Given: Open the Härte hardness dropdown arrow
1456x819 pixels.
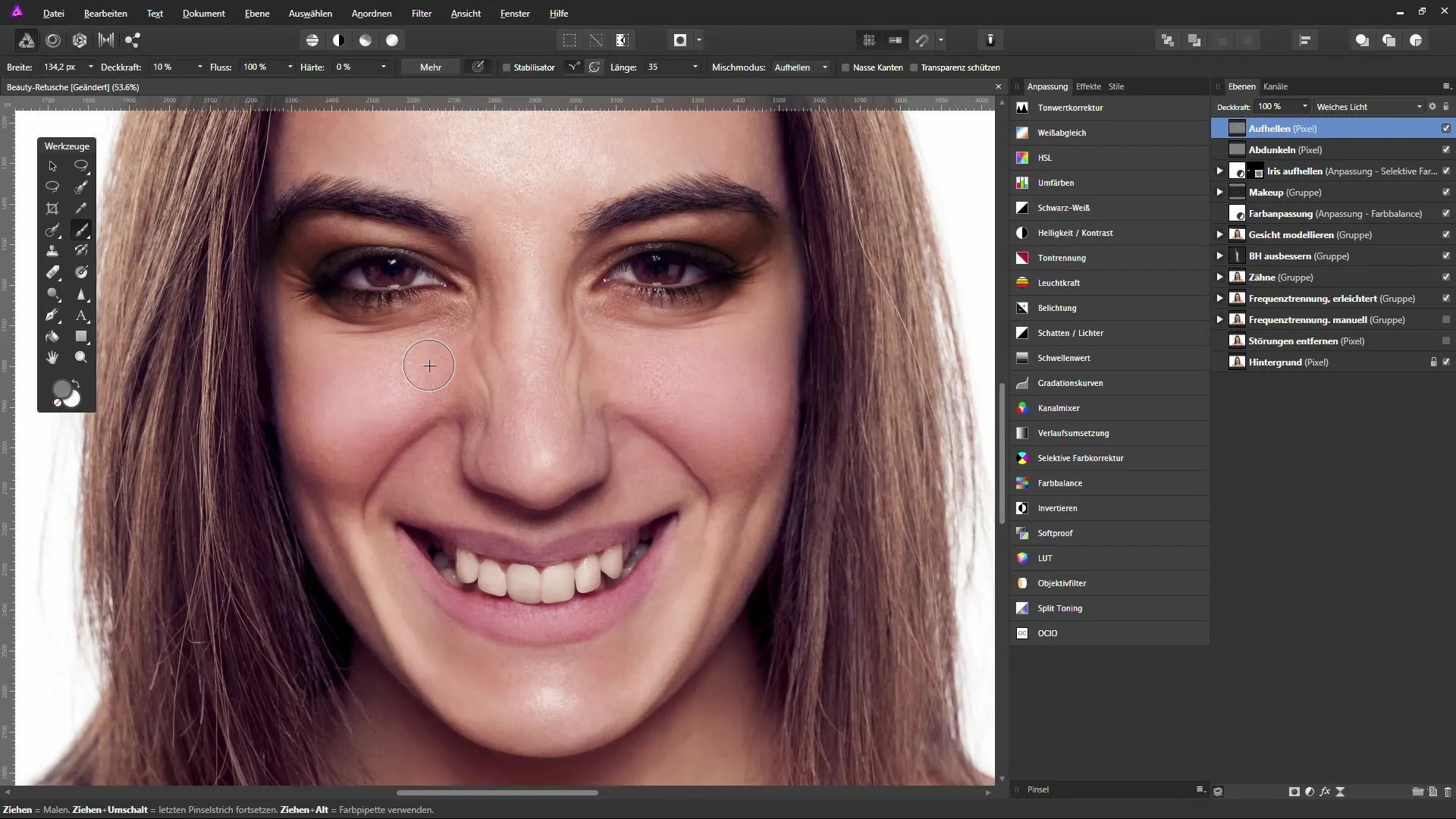Looking at the screenshot, I should [x=384, y=67].
